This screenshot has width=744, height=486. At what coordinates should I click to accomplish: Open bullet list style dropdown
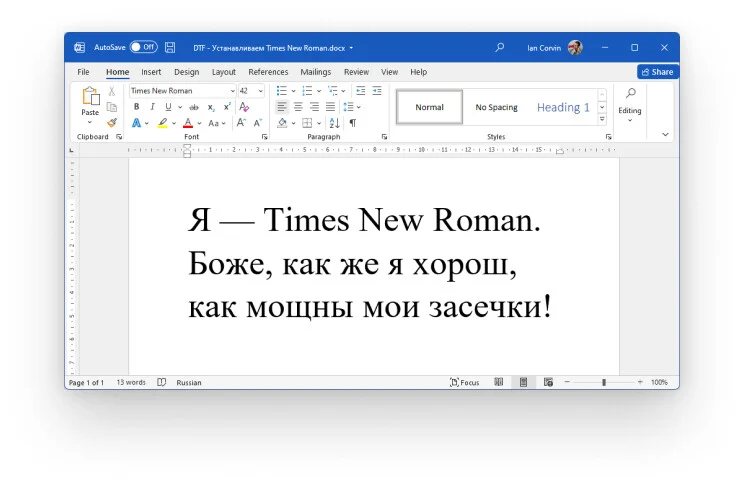pyautogui.click(x=293, y=91)
